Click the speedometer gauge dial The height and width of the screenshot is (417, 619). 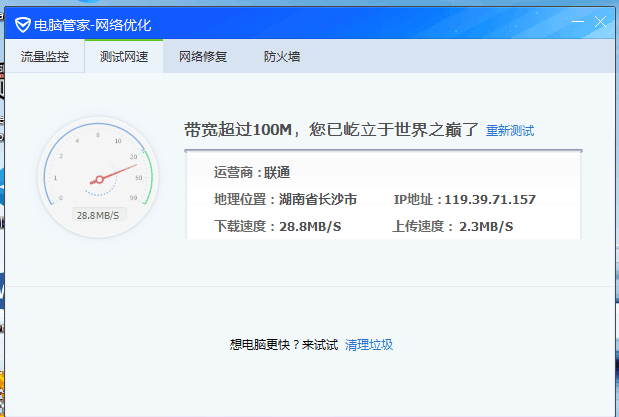click(x=98, y=177)
